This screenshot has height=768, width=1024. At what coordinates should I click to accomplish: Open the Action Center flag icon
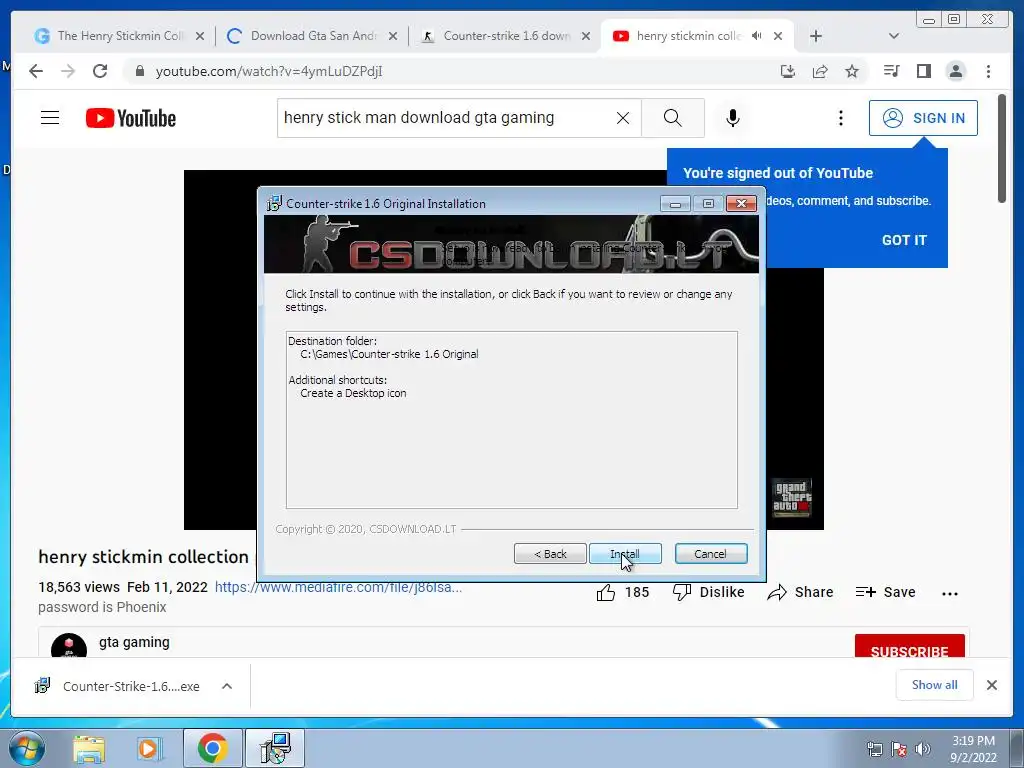[899, 749]
